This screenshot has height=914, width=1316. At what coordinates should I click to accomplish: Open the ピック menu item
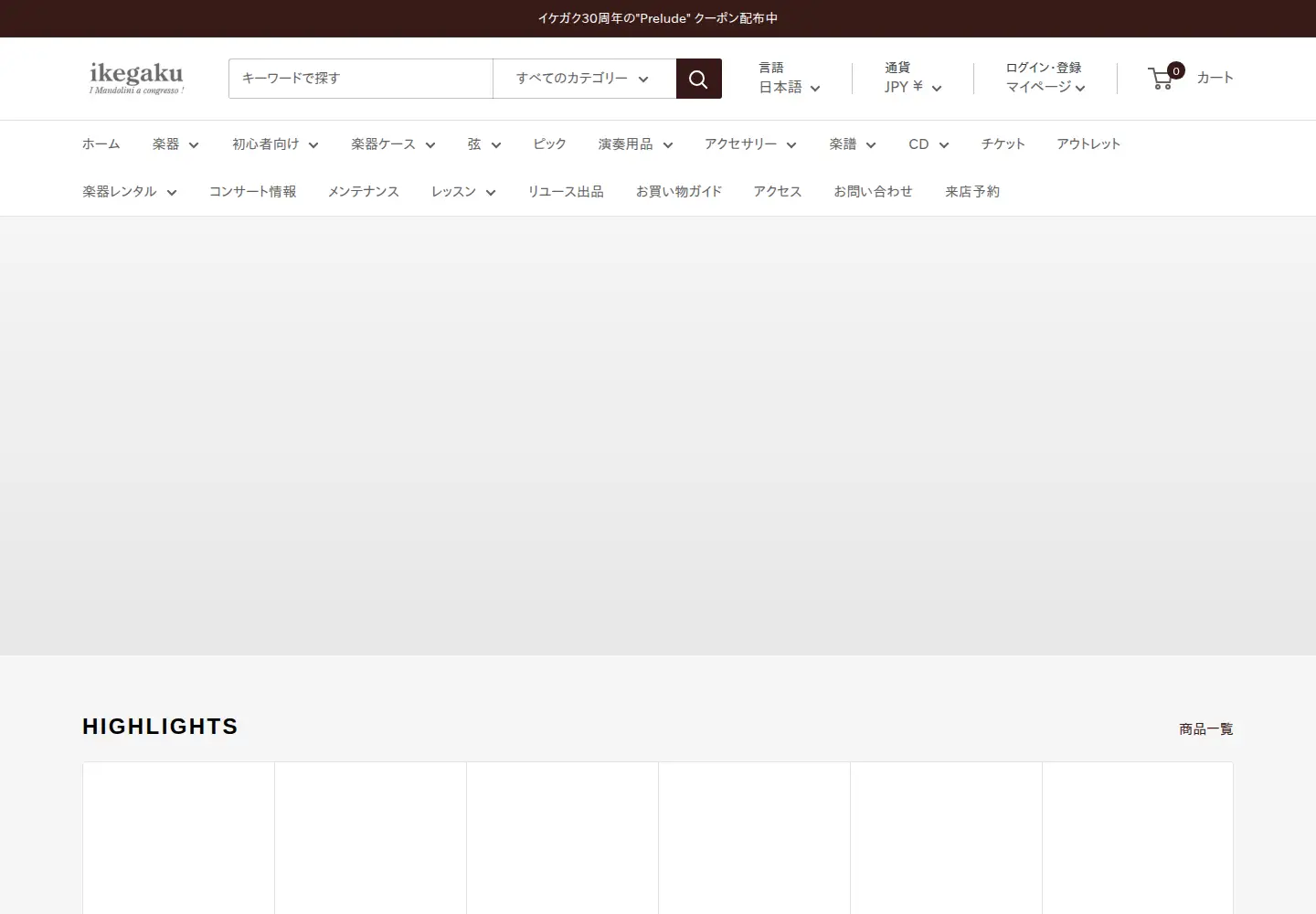click(549, 144)
